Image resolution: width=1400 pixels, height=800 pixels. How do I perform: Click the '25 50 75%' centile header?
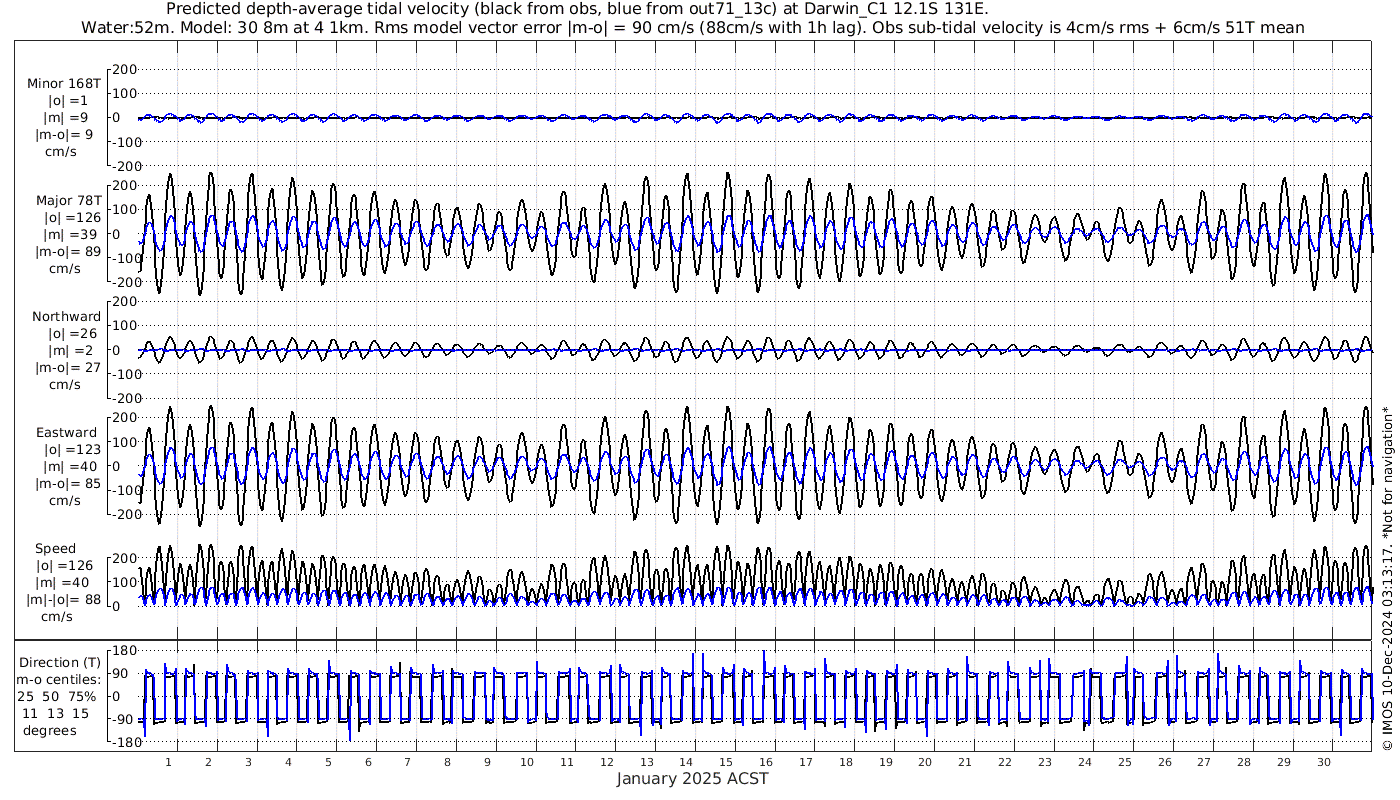[x=56, y=696]
